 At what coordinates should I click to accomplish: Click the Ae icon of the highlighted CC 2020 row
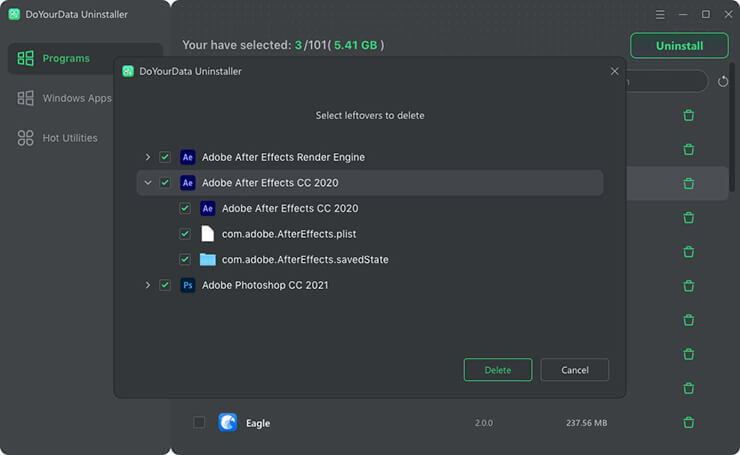pyautogui.click(x=188, y=183)
